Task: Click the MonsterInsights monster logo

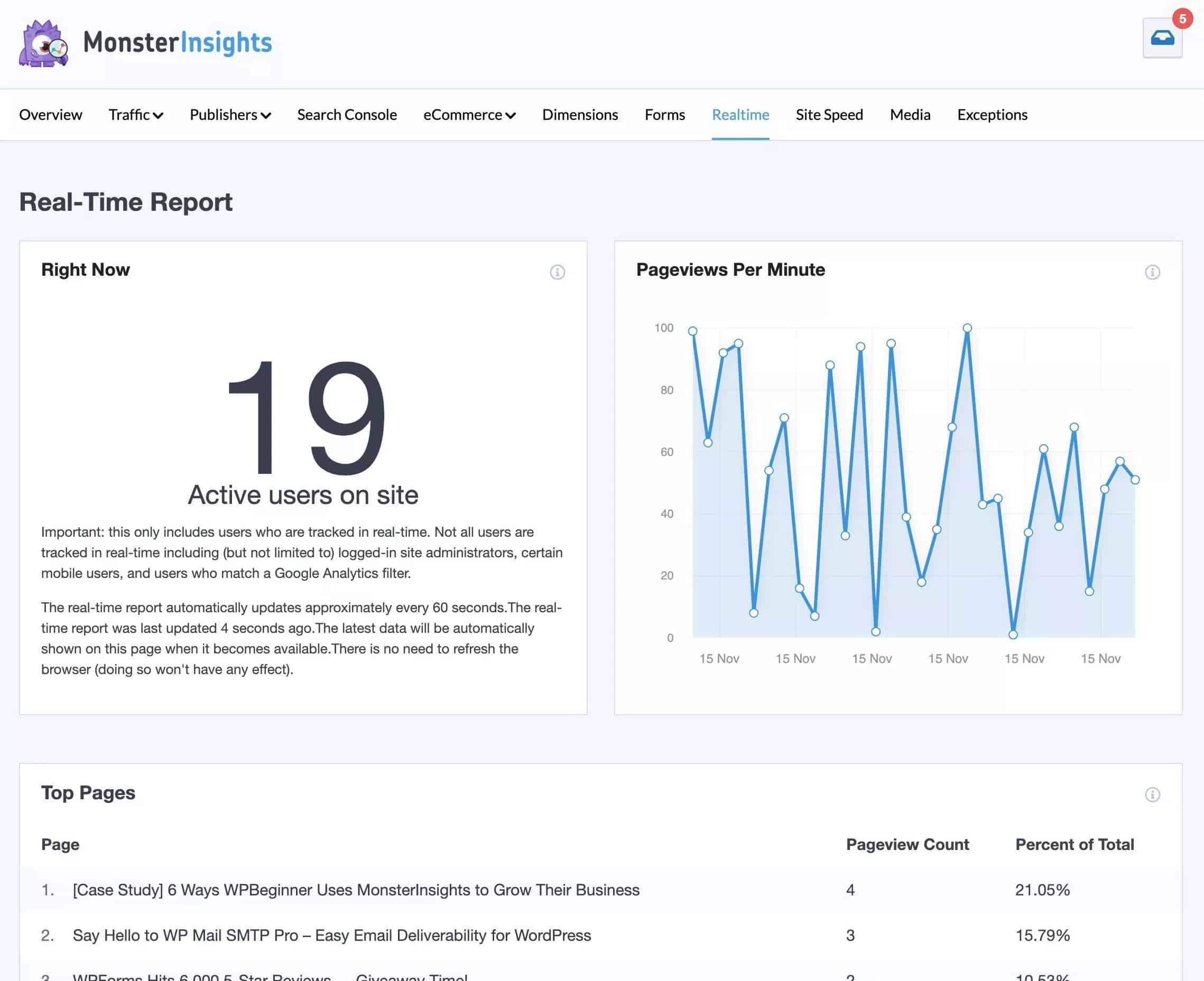Action: pyautogui.click(x=43, y=43)
